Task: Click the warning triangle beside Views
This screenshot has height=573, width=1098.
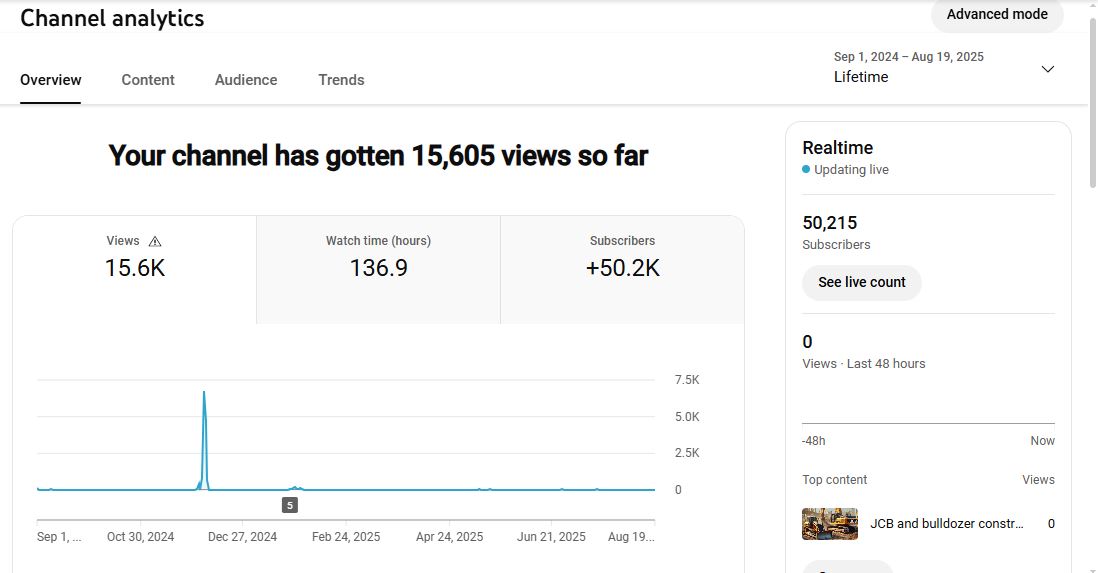Action: 154,241
